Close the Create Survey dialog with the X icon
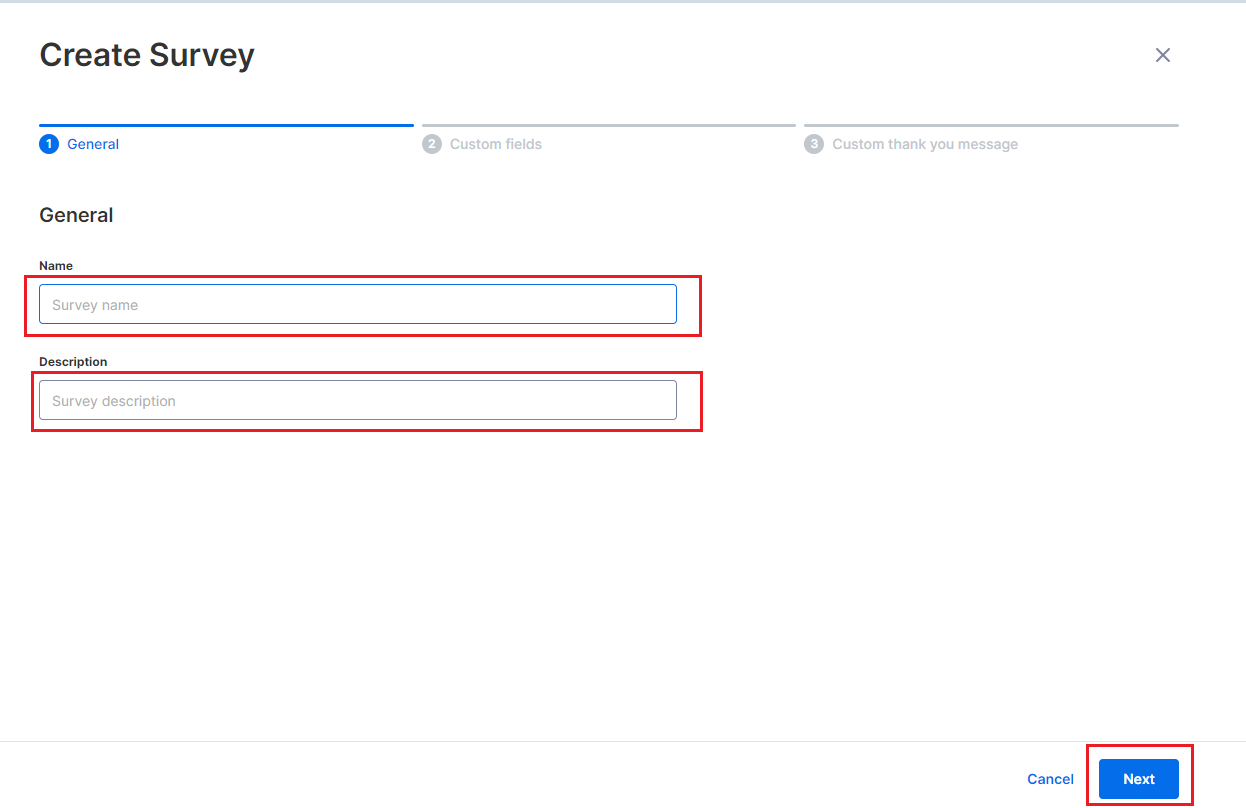The width and height of the screenshot is (1246, 808). point(1163,55)
